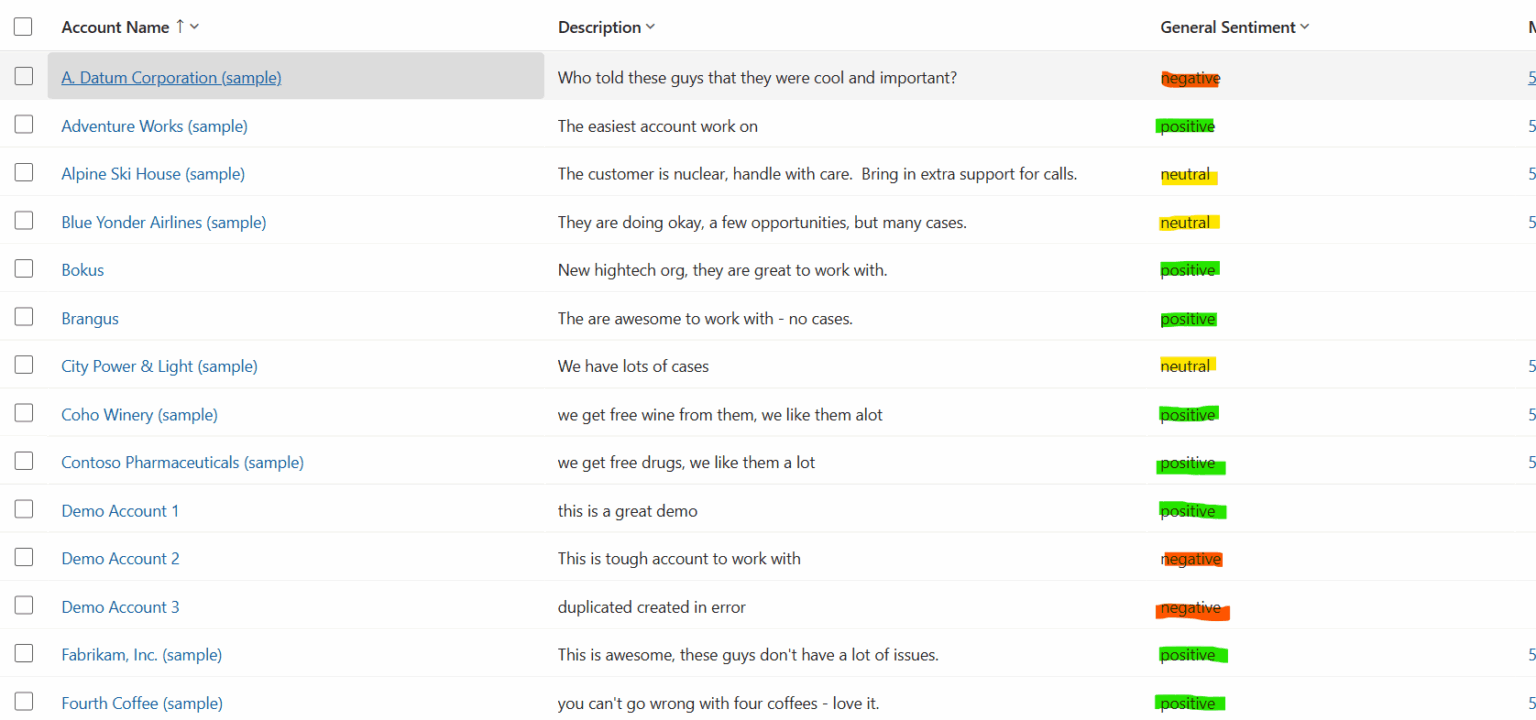The height and width of the screenshot is (720, 1536).
Task: Open the A. Datum Corporation account record
Action: point(171,77)
